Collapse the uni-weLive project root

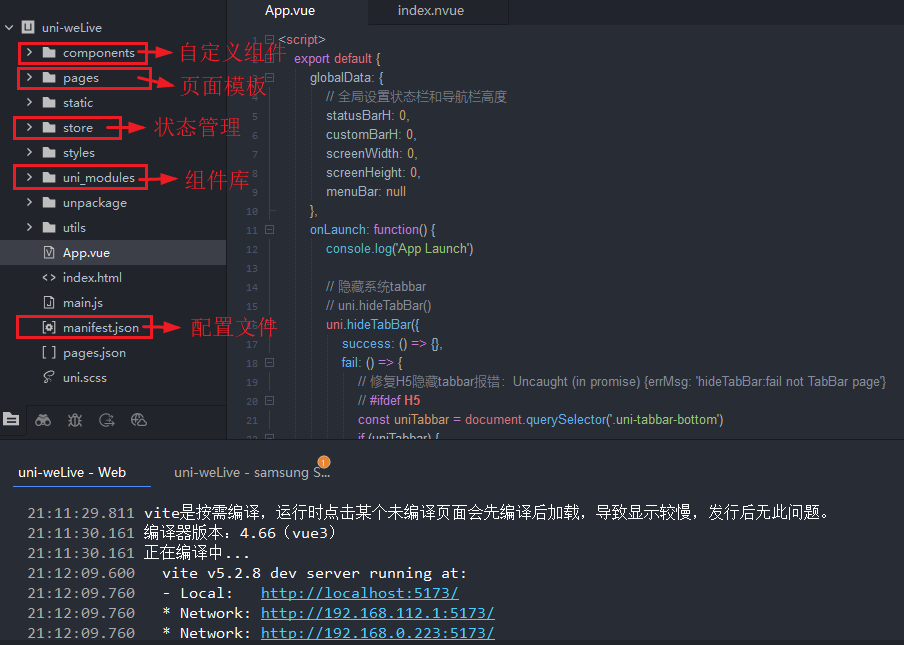click(x=9, y=27)
